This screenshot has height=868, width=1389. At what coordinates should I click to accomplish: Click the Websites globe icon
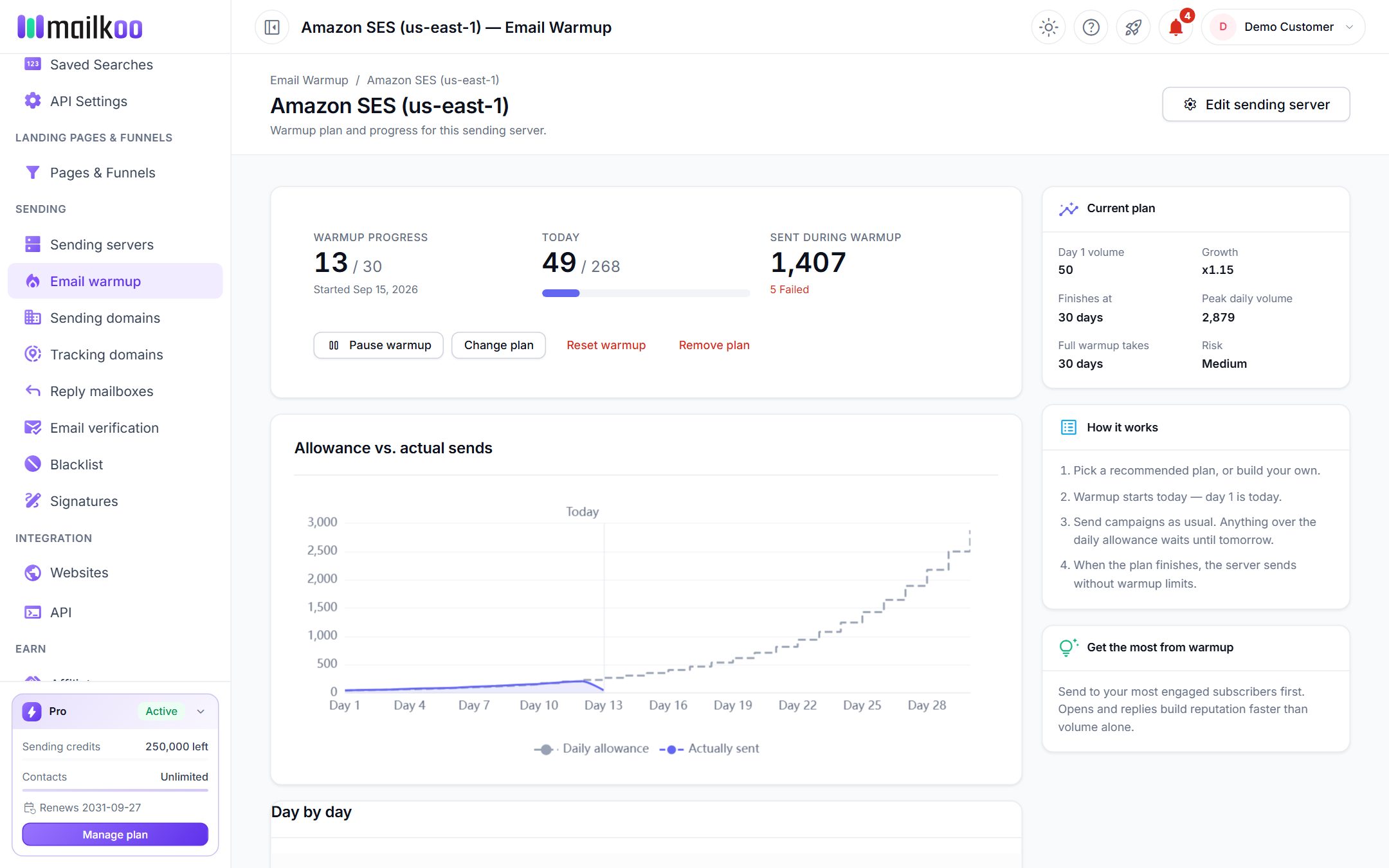tap(33, 572)
